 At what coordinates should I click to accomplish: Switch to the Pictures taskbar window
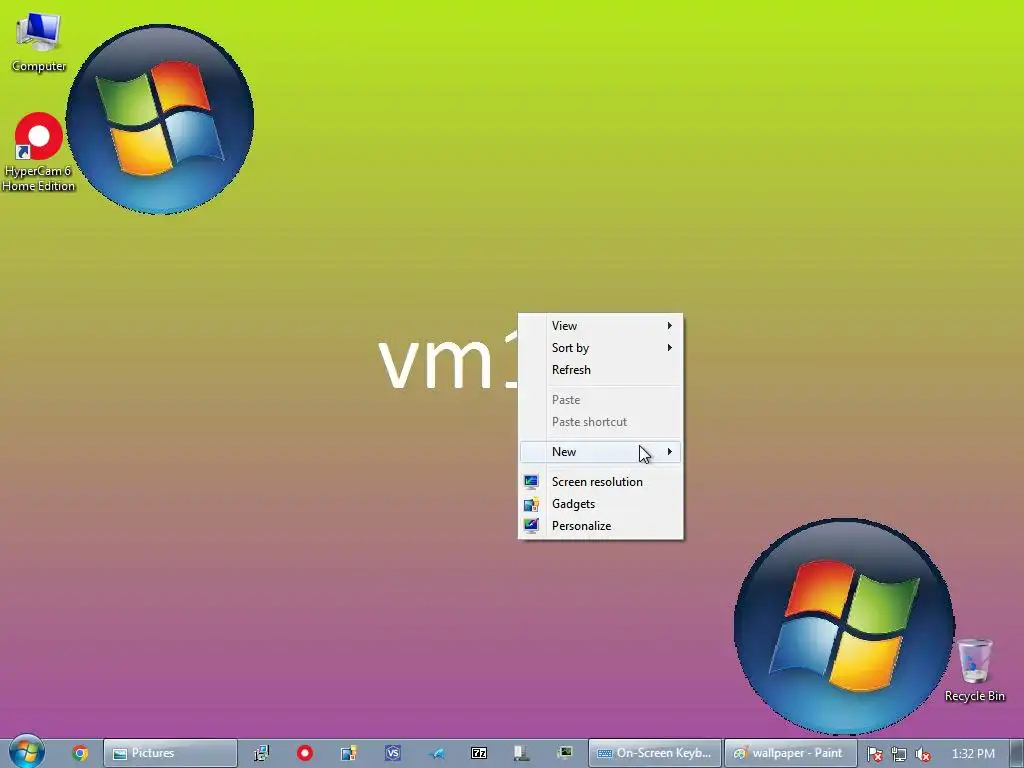pyautogui.click(x=170, y=753)
